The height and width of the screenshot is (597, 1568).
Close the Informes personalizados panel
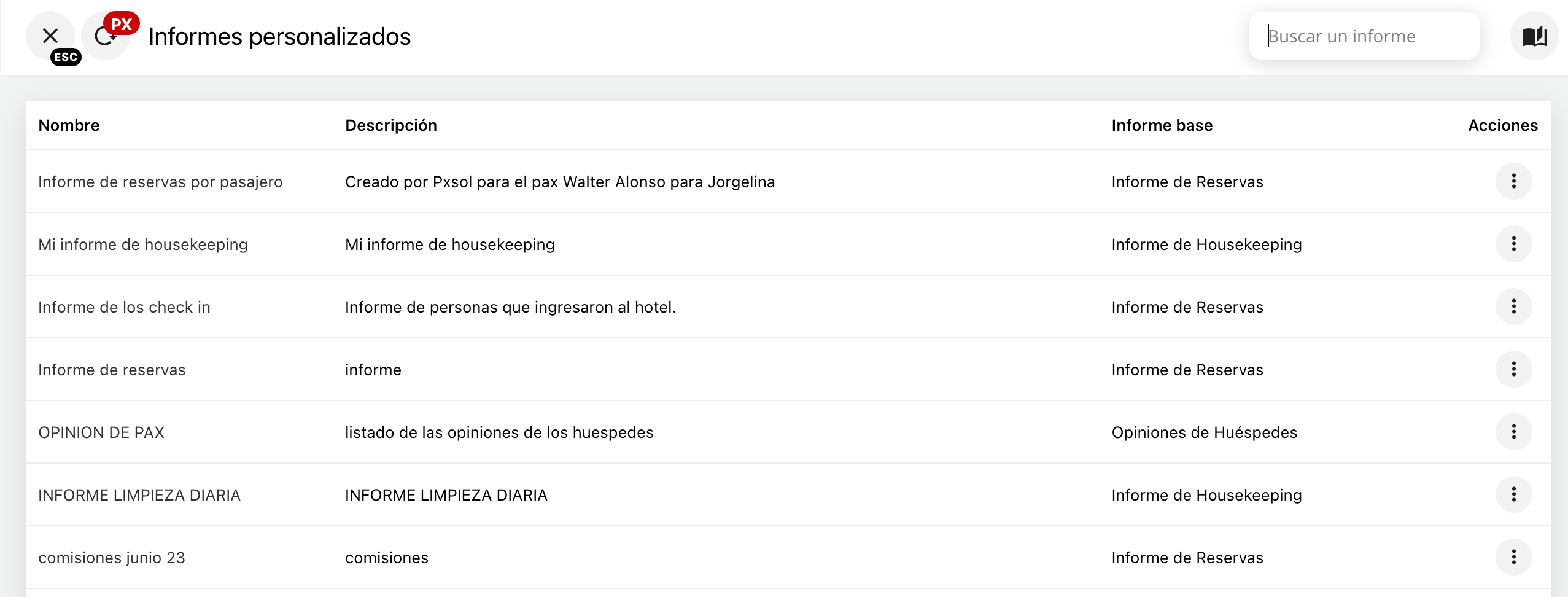tap(50, 36)
